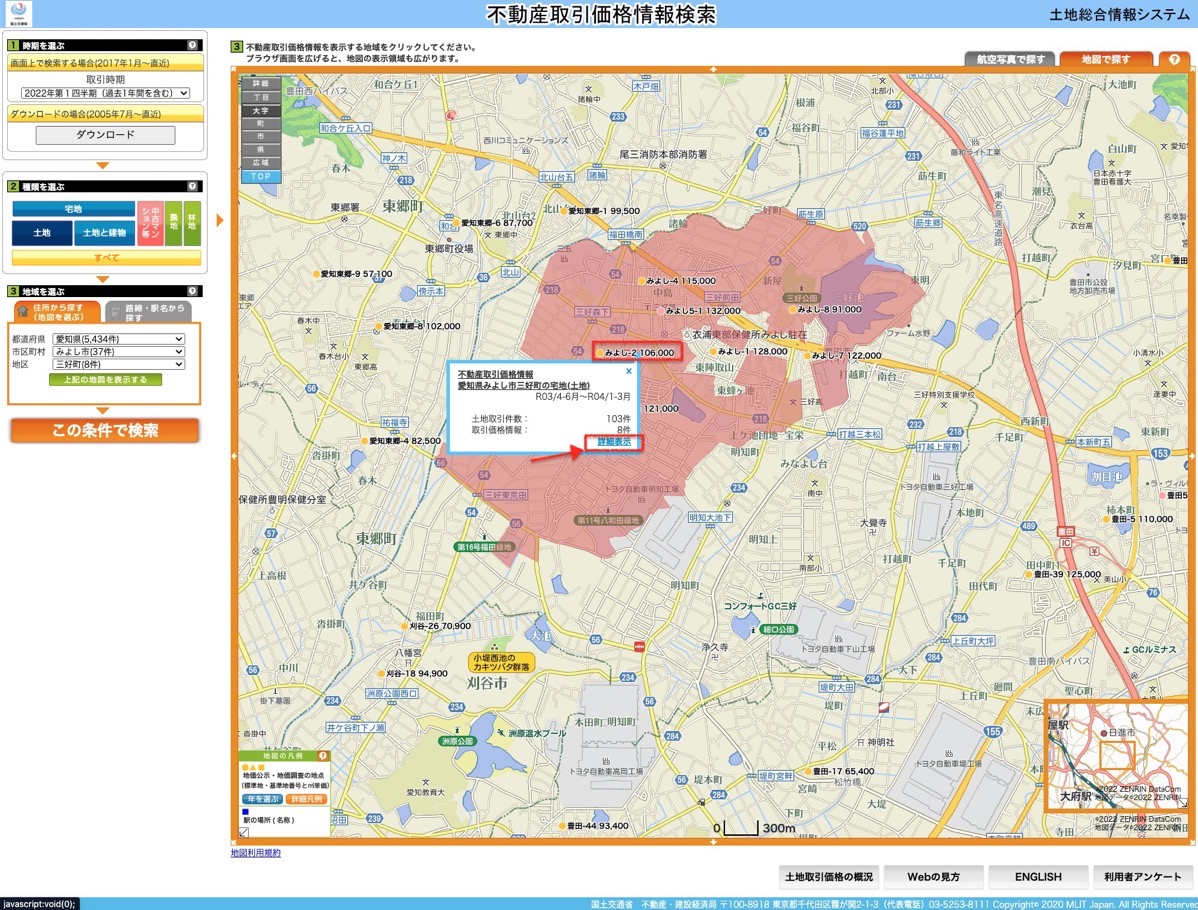
Task: Click 詳細凡例 in the legend
Action: tap(306, 799)
